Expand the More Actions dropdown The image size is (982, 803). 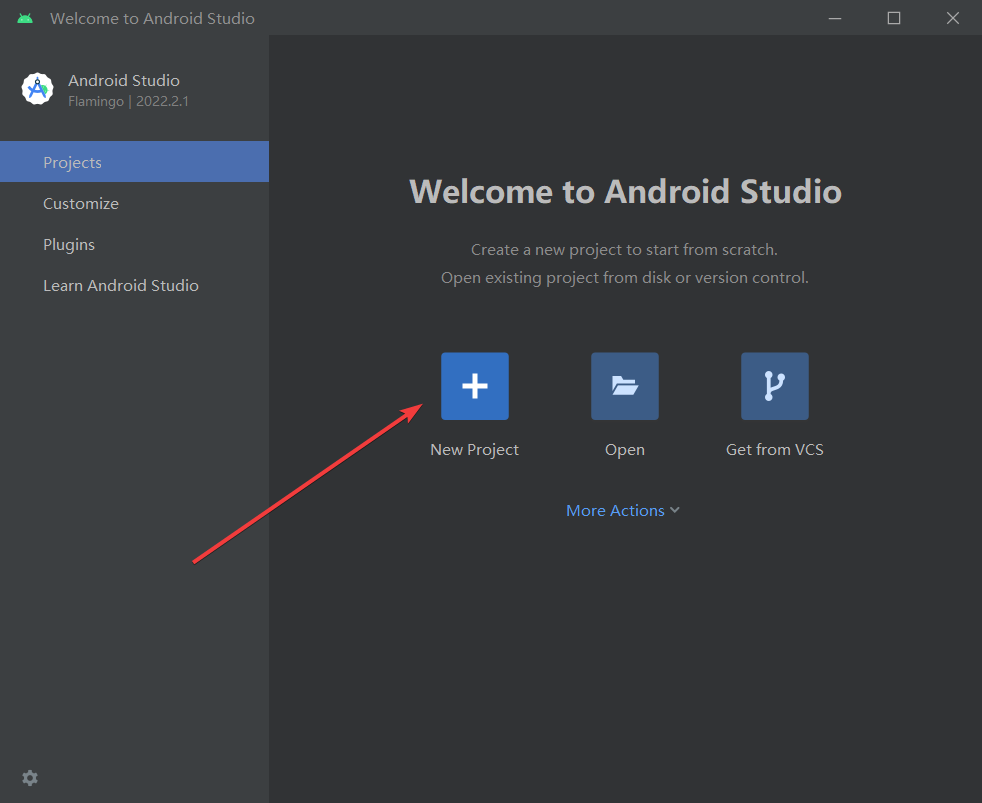623,510
